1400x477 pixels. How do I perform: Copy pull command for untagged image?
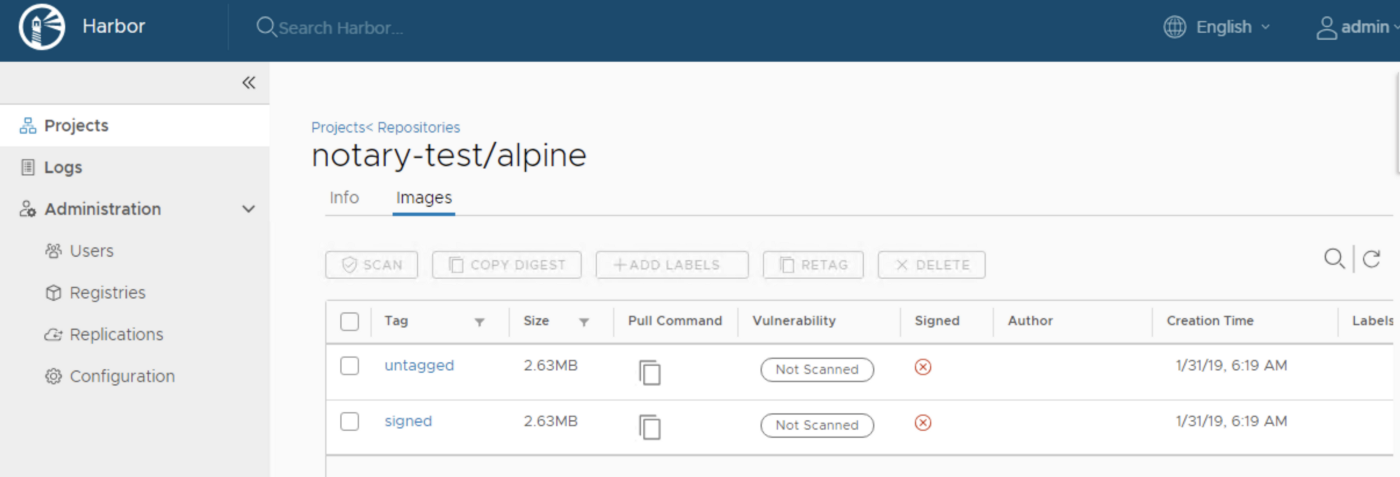tap(650, 372)
